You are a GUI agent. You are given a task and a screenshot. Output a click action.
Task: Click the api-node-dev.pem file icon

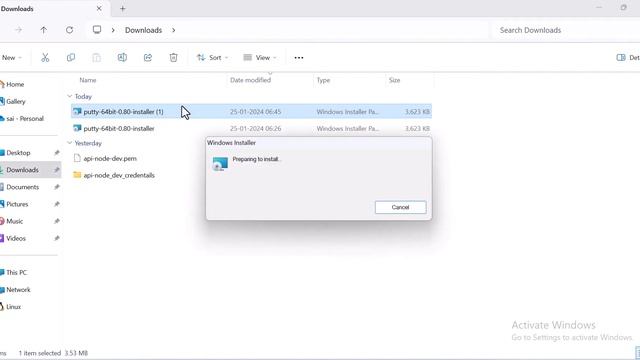pos(77,158)
